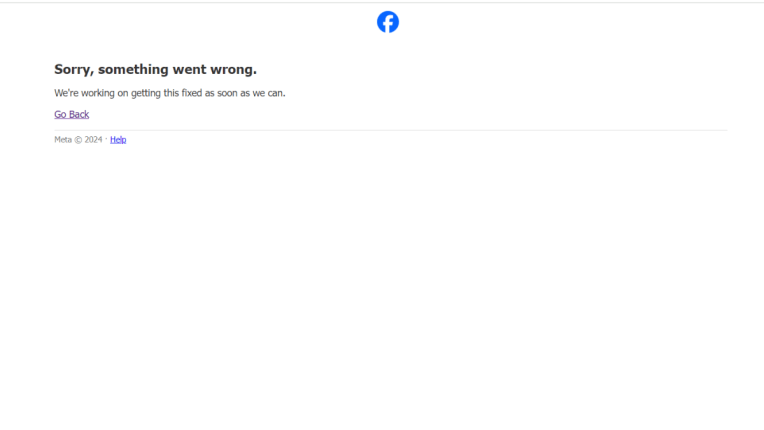Click Help next to Meta © 2024
This screenshot has height=430, width=764.
(118, 140)
